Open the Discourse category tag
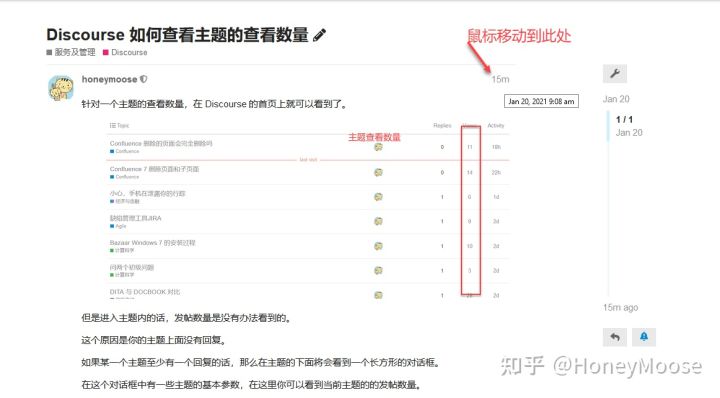Viewport: 720px width, 398px height. (125, 52)
